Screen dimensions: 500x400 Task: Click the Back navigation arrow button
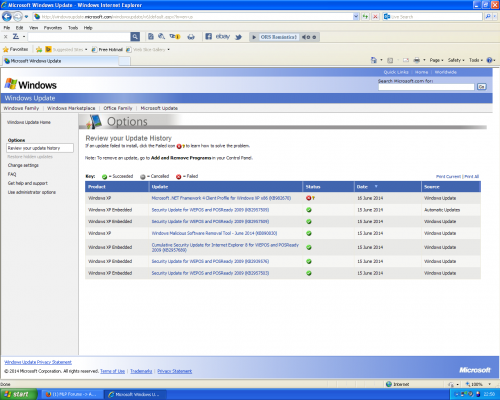tap(6, 16)
